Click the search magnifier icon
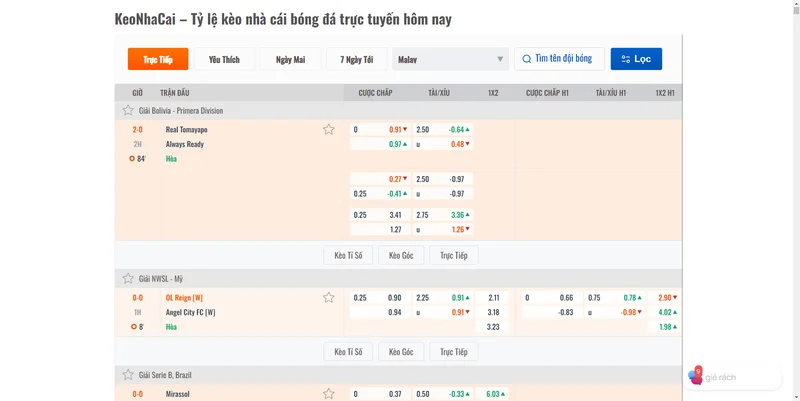The width and height of the screenshot is (800, 401). click(x=526, y=59)
